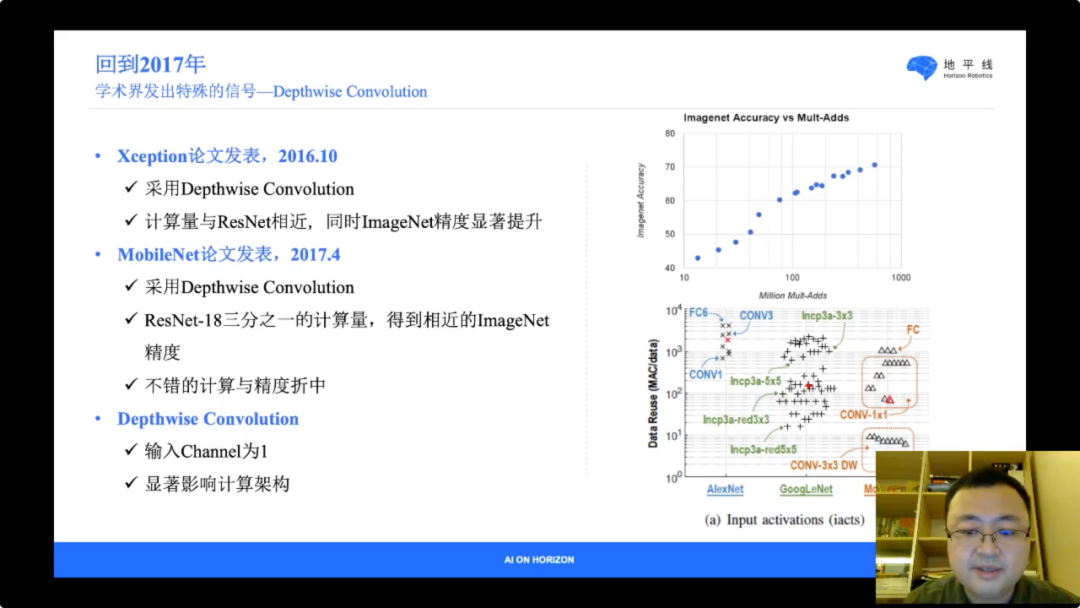This screenshot has height=608, width=1080.
Task: Click the Incp3a-red3x3 annotation label
Action: (736, 419)
